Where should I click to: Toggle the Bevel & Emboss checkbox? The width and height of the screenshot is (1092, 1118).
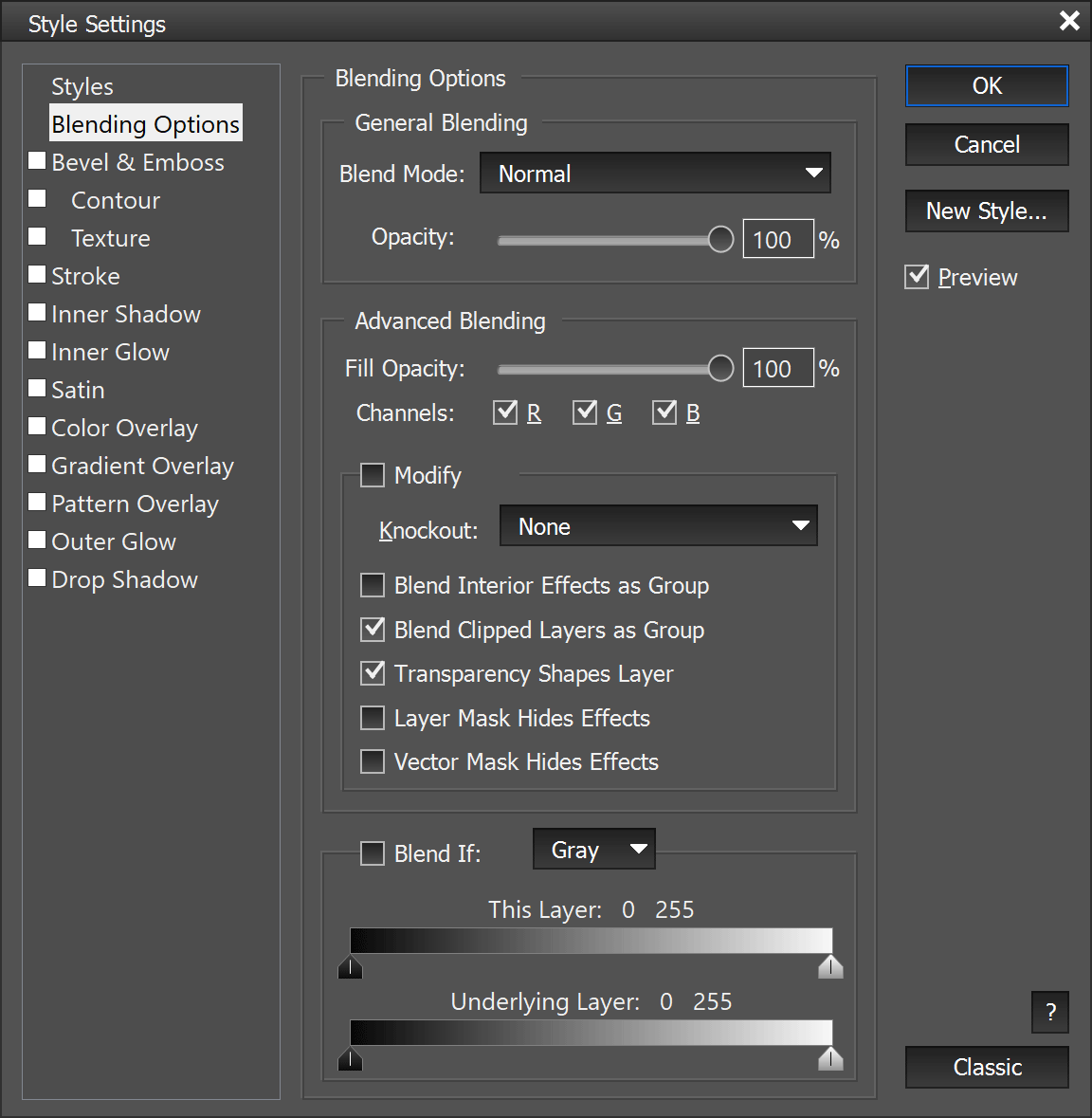point(38,161)
